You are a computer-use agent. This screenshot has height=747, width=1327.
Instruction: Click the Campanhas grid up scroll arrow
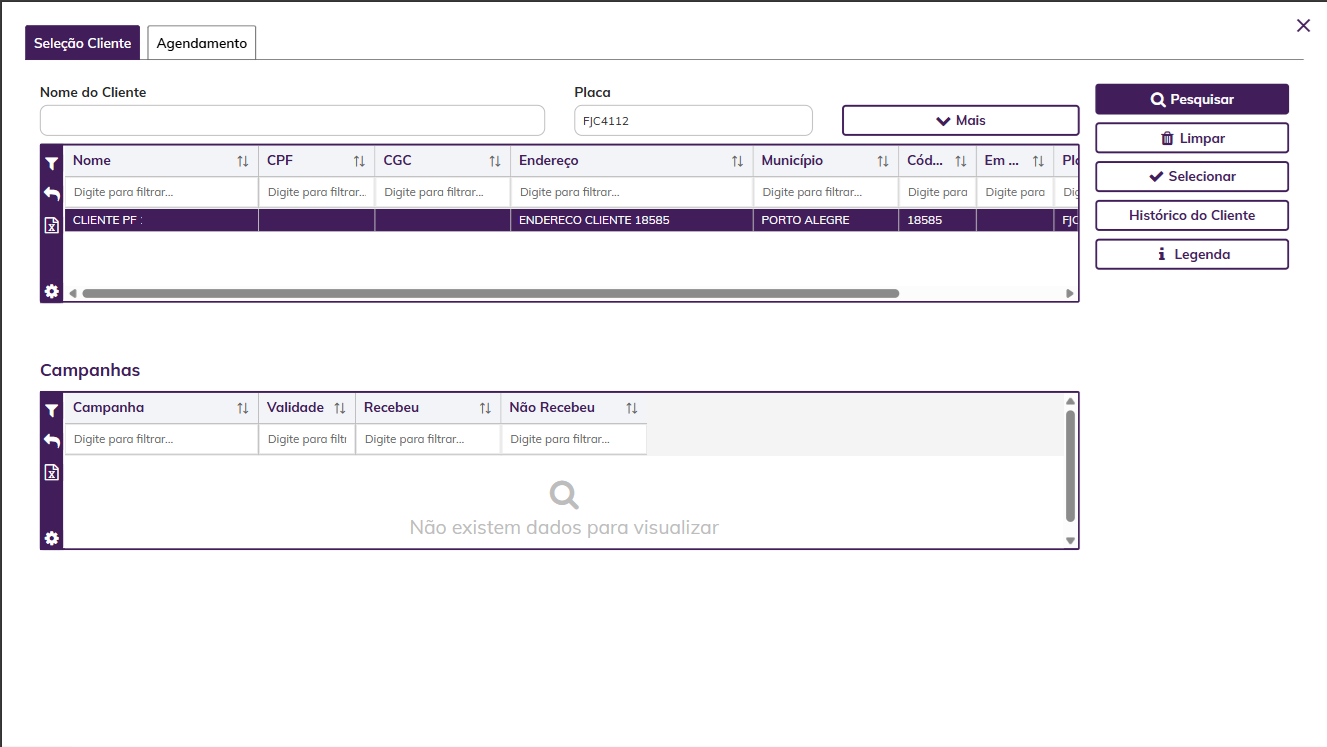1070,401
